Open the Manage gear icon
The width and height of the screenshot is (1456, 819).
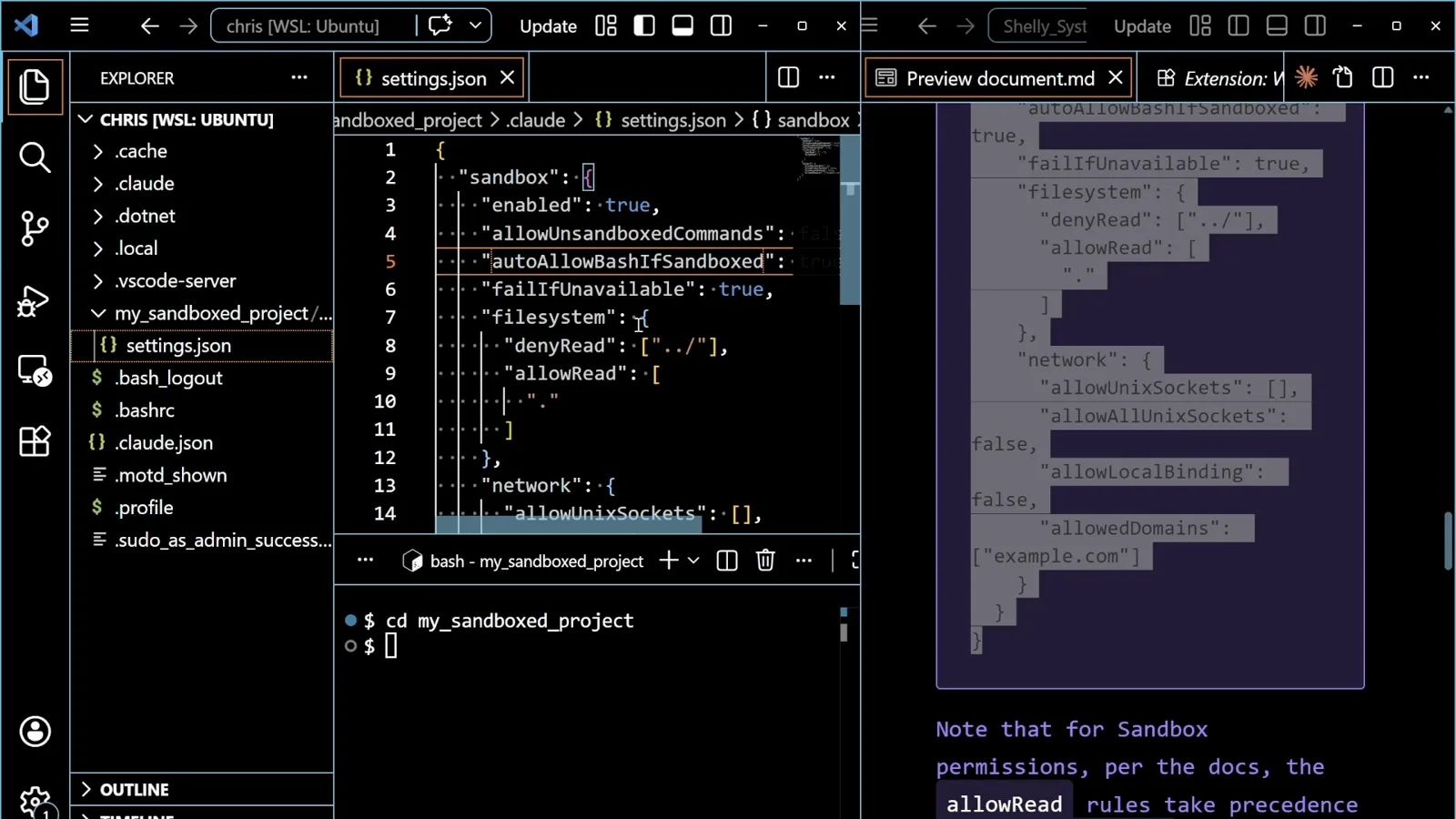(x=35, y=802)
